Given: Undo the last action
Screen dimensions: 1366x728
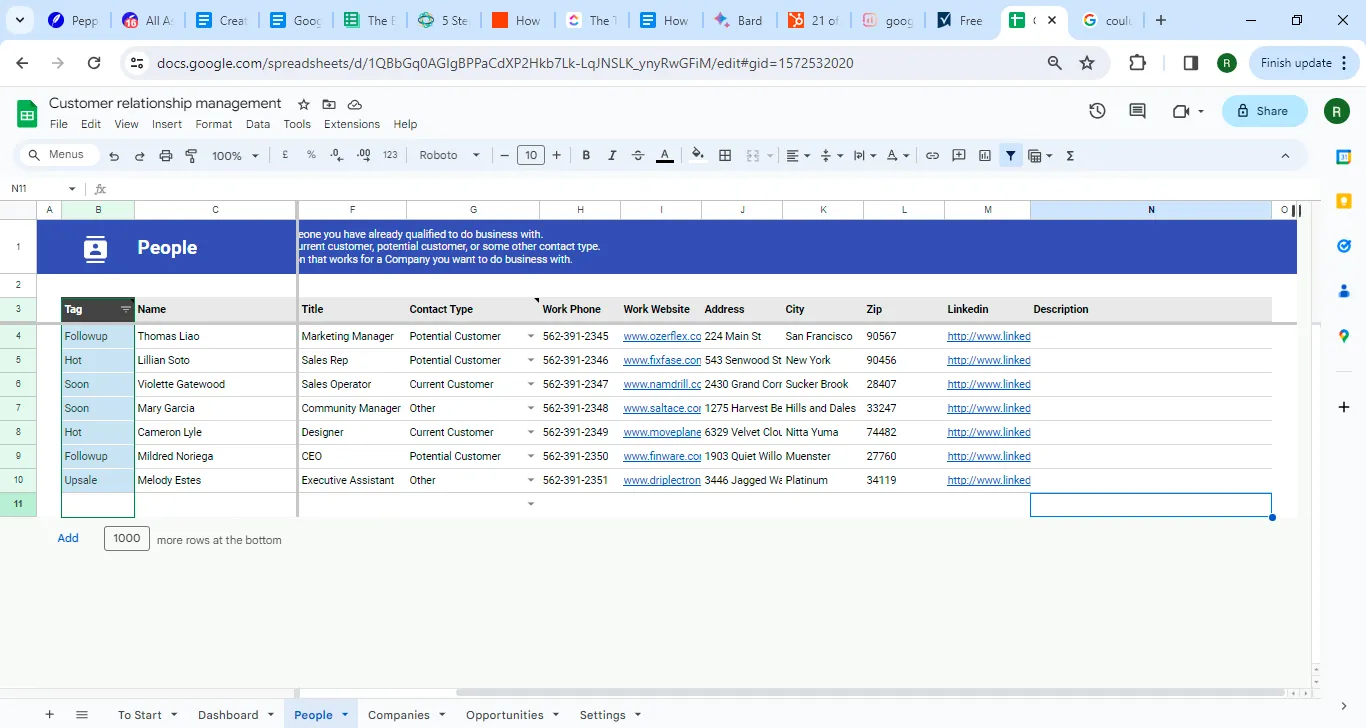Looking at the screenshot, I should (114, 156).
